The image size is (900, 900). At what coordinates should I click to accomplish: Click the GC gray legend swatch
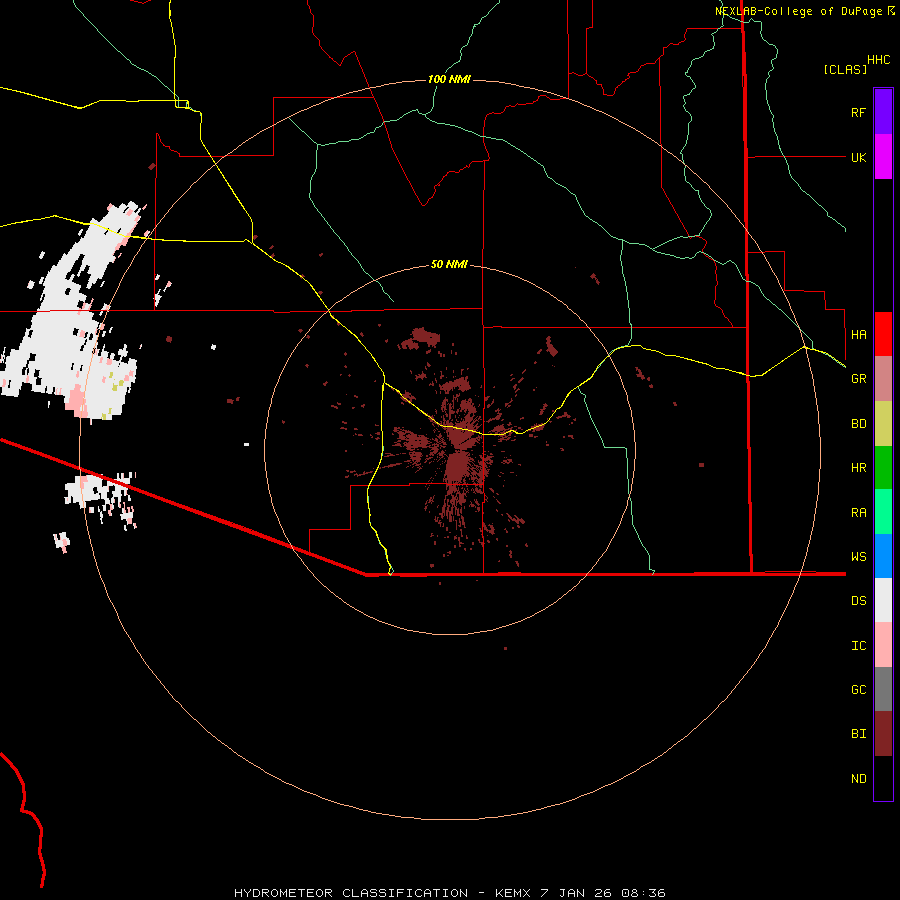[883, 689]
